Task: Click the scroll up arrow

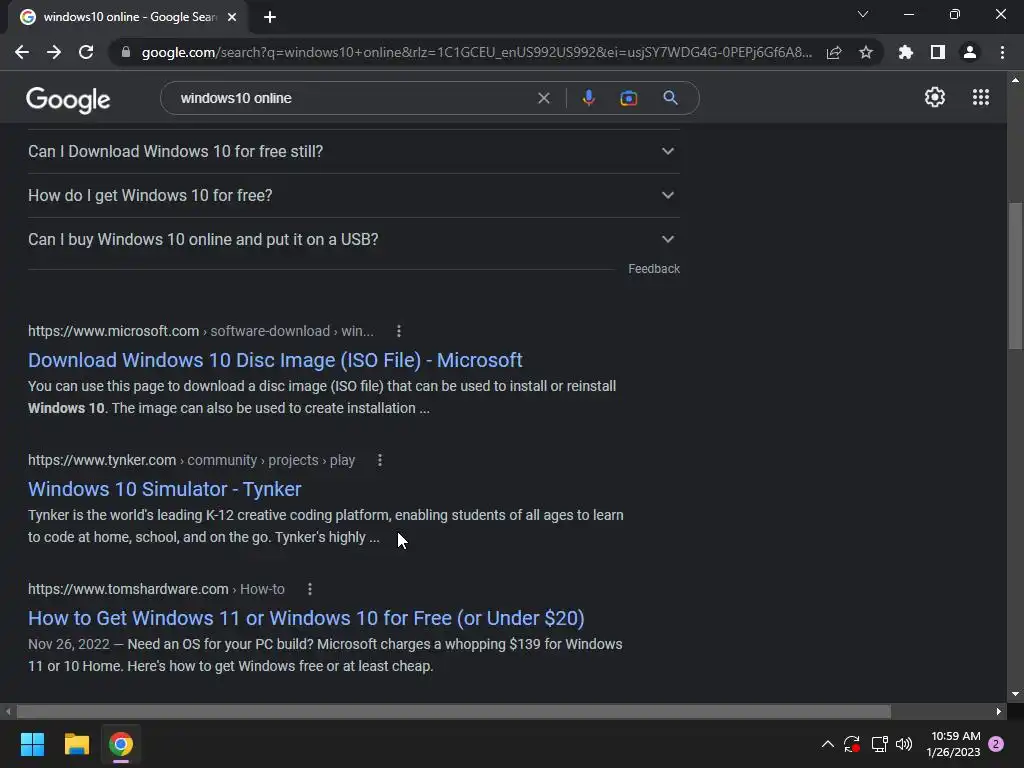Action: [1015, 80]
